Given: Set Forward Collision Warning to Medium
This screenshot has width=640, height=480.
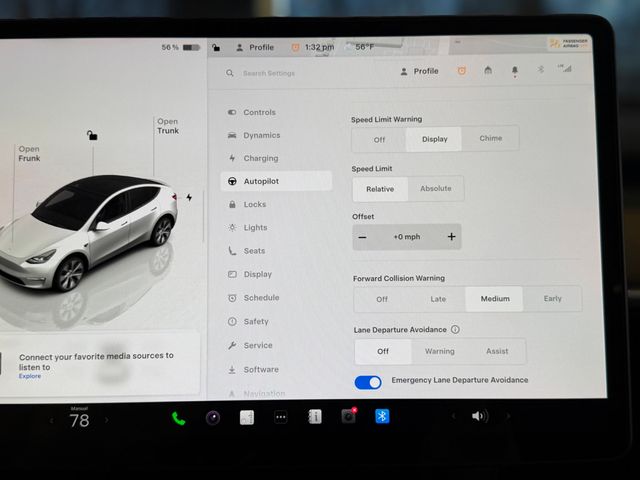Looking at the screenshot, I should 495,299.
